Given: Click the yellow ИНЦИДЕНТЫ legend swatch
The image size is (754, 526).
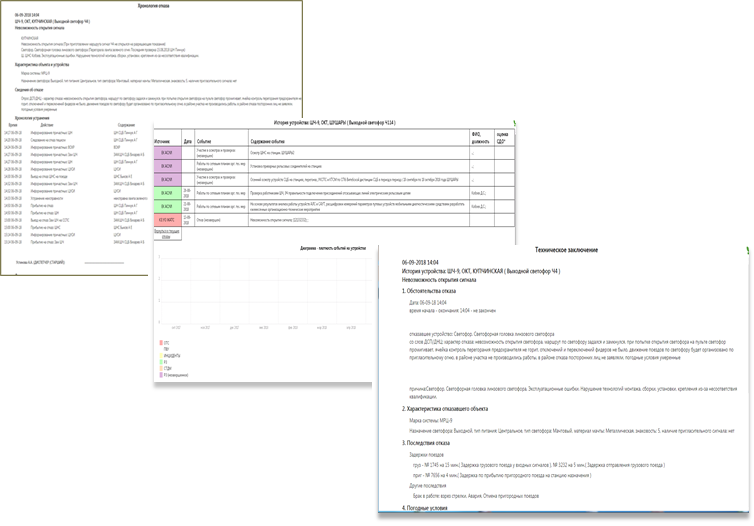Looking at the screenshot, I should [161, 355].
